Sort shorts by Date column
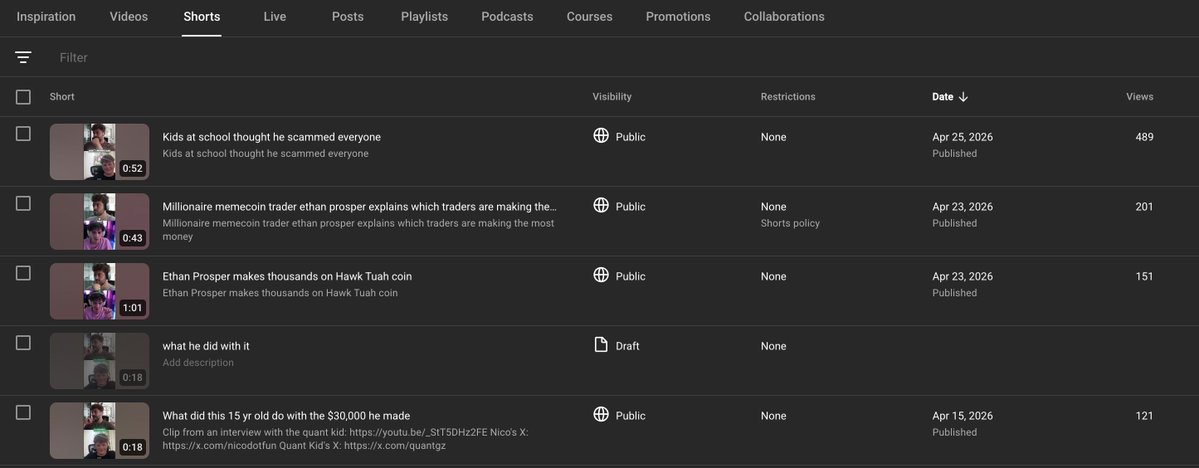The width and height of the screenshot is (1199, 468). [942, 97]
